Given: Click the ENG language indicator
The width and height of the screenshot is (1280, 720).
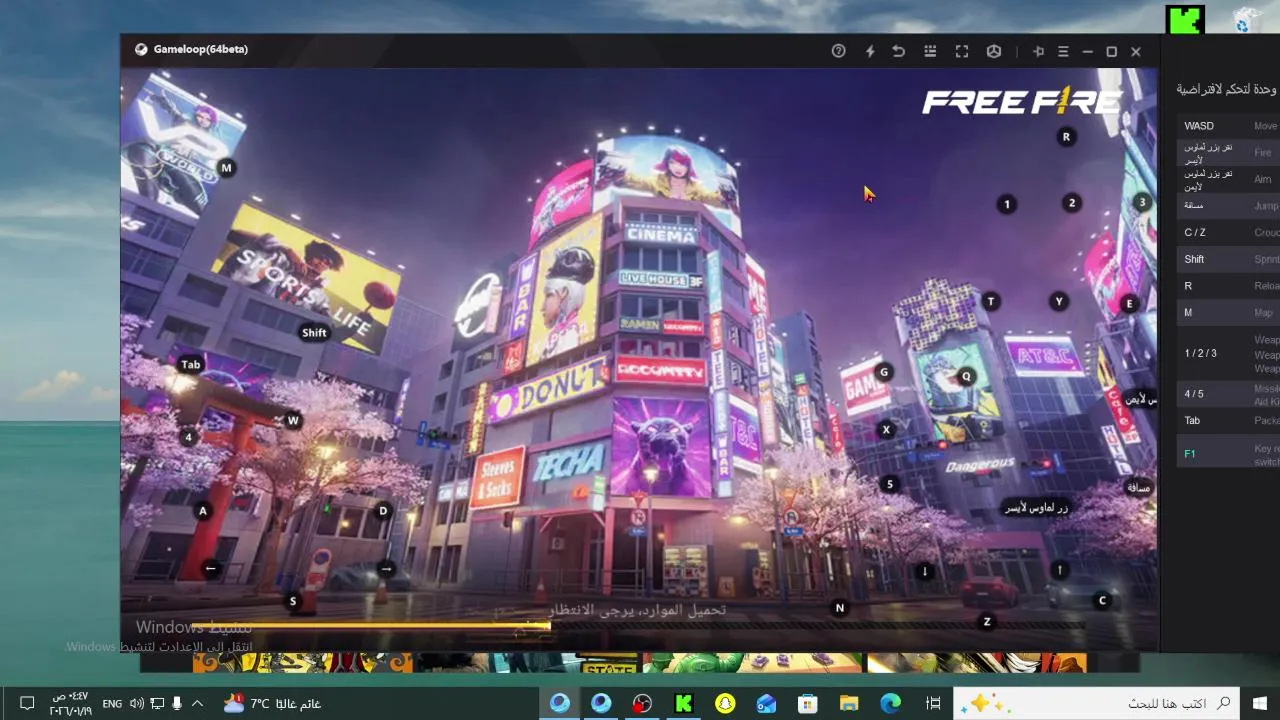Looking at the screenshot, I should tap(112, 704).
